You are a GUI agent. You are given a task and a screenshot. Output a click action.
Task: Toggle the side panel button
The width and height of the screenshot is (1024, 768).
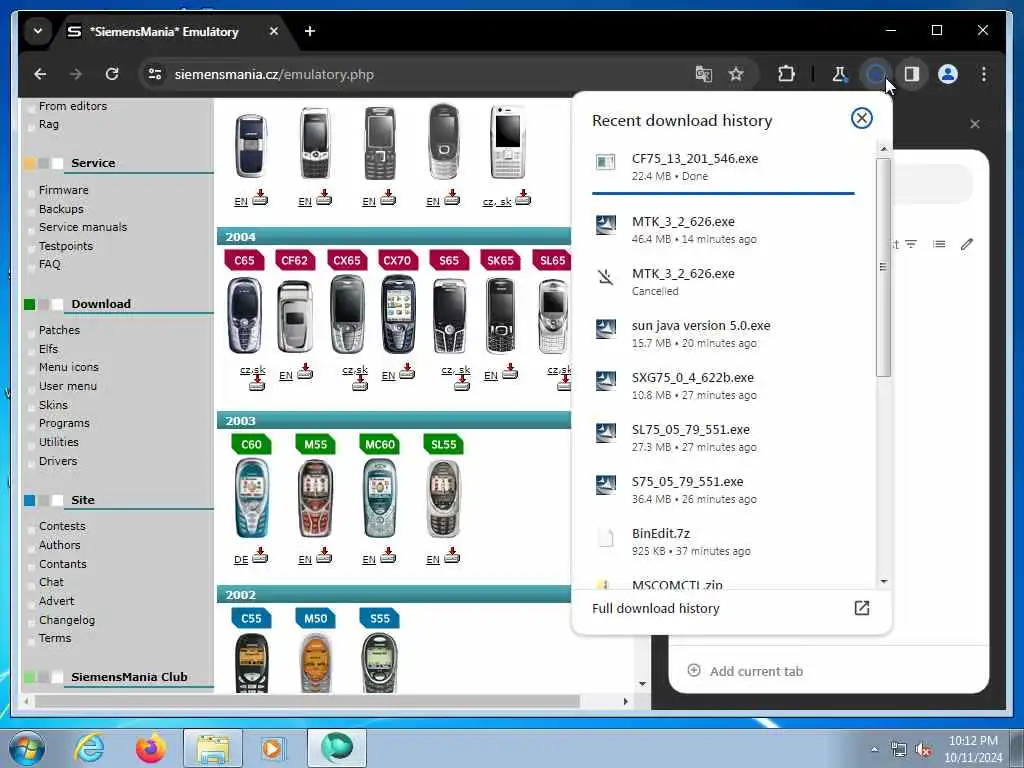[x=912, y=74]
